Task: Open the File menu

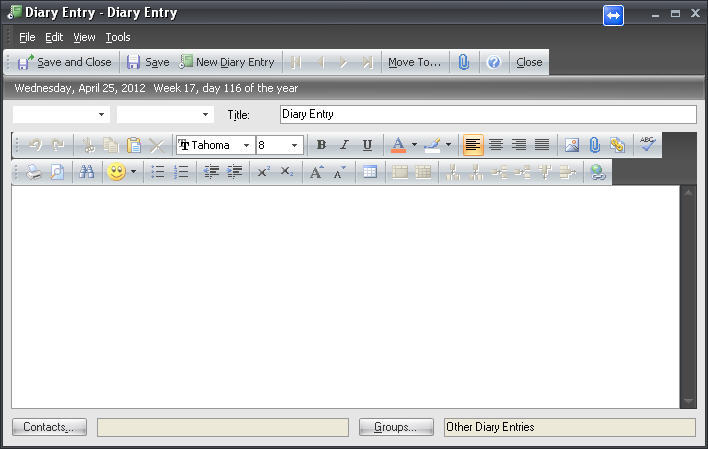Action: [x=27, y=37]
